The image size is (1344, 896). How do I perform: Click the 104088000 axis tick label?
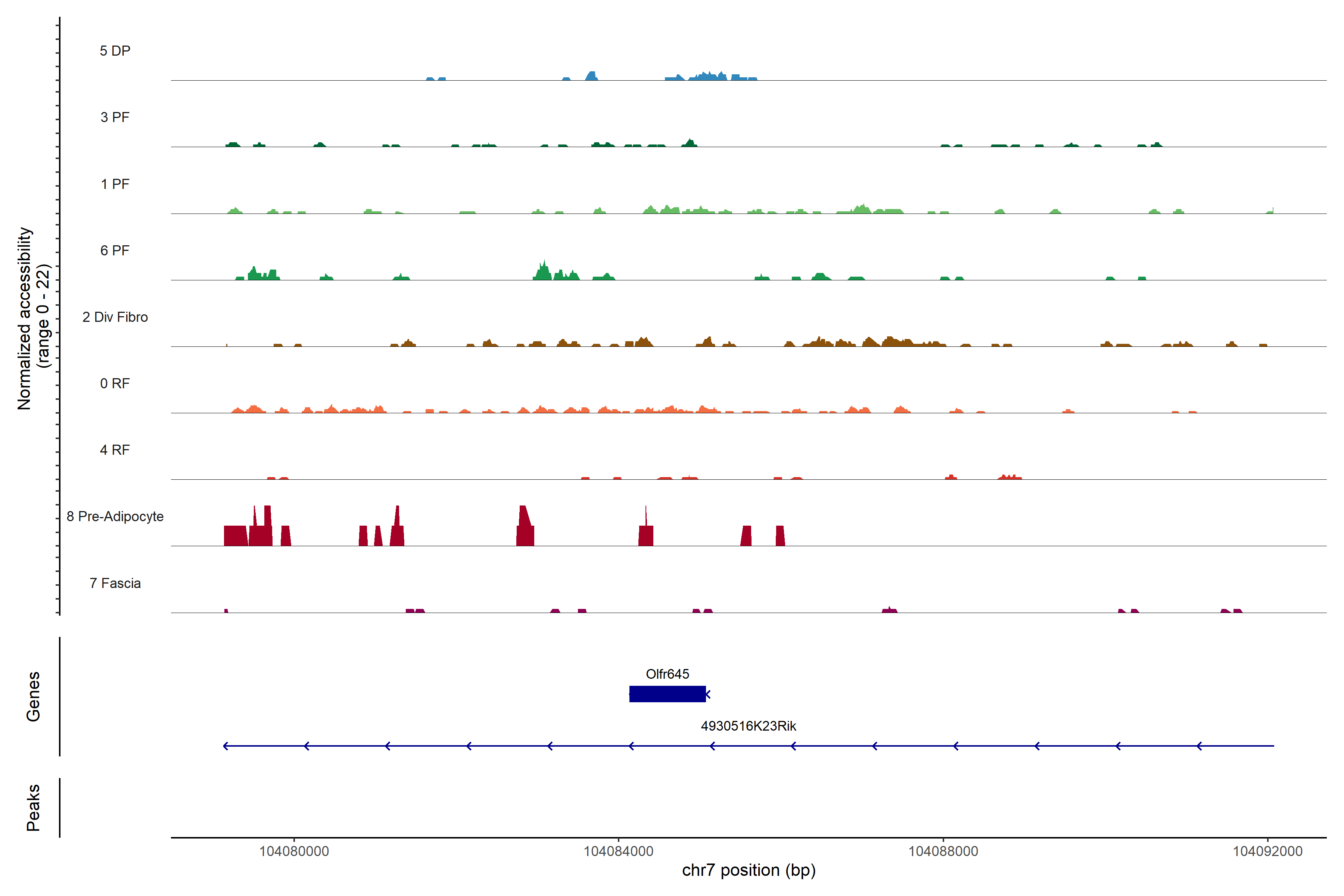(x=943, y=851)
